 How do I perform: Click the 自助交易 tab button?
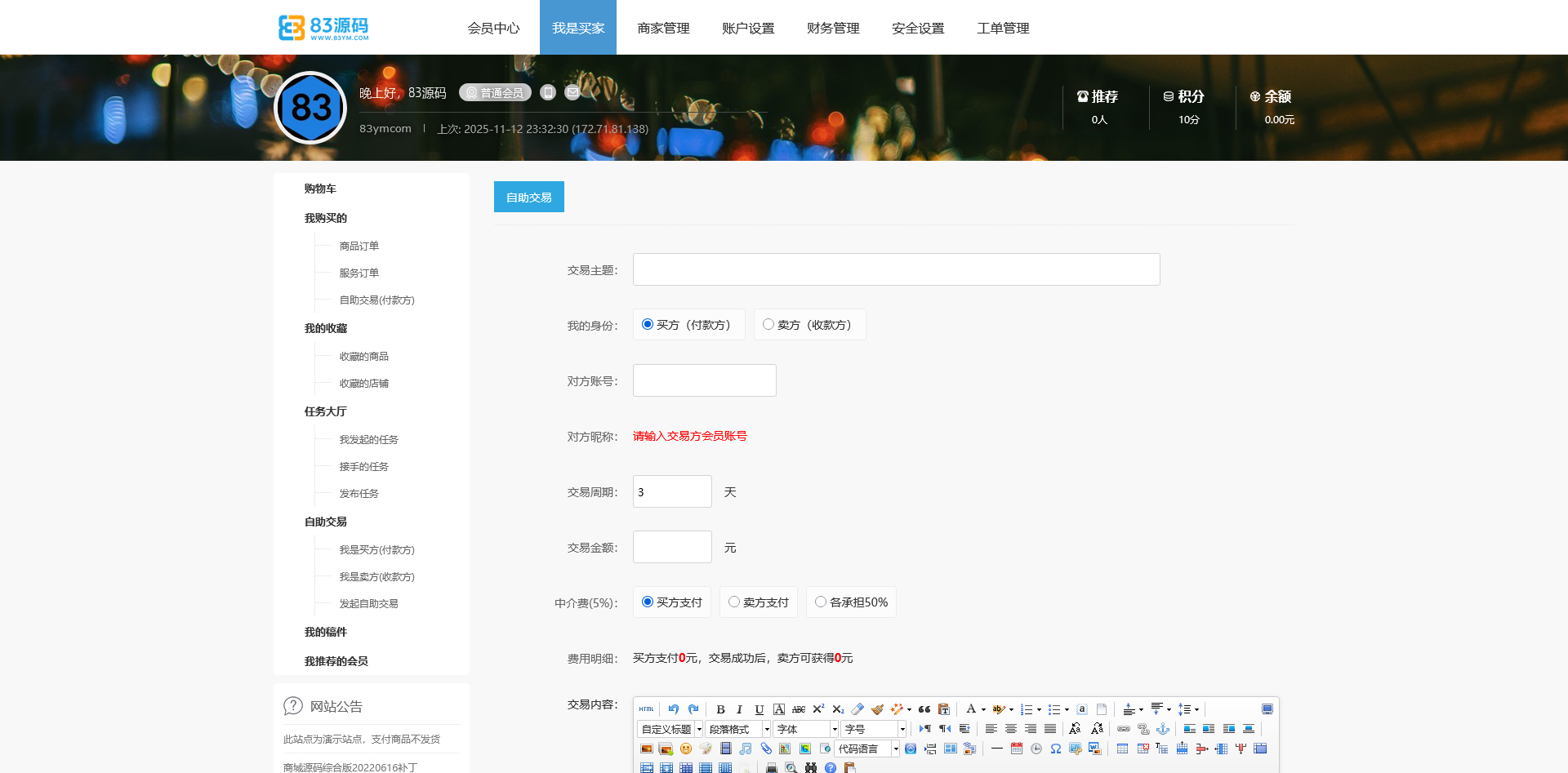coord(529,197)
